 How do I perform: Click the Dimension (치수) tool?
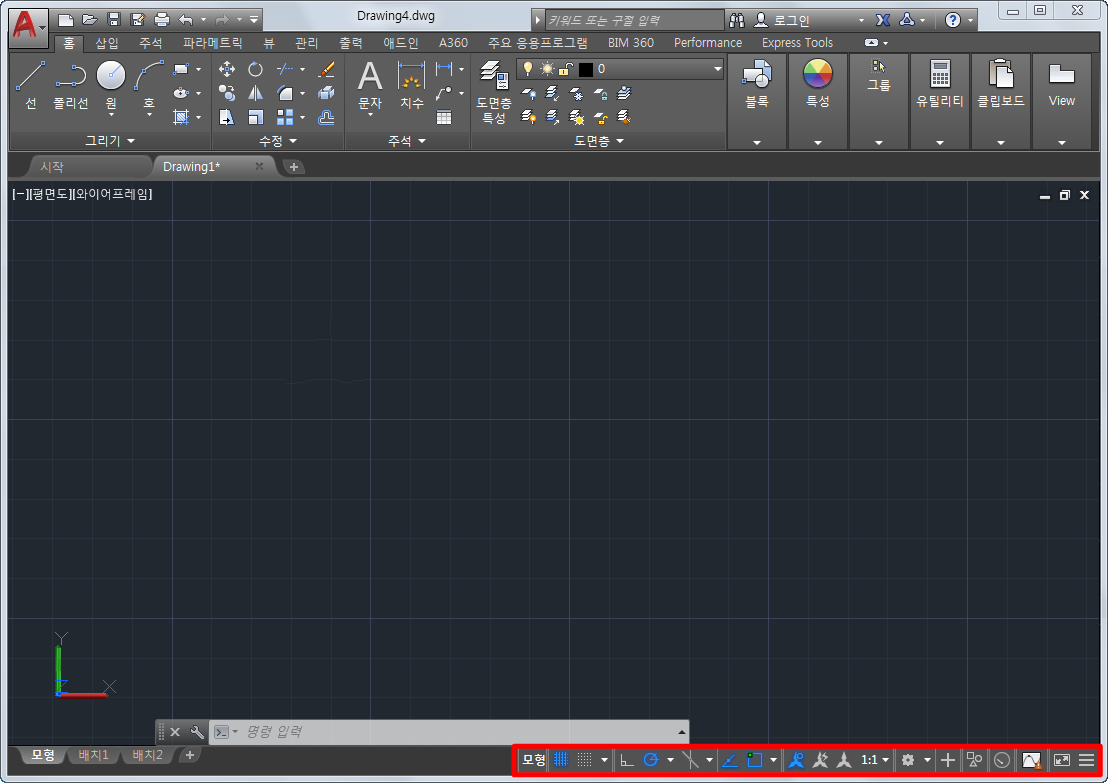tap(411, 86)
